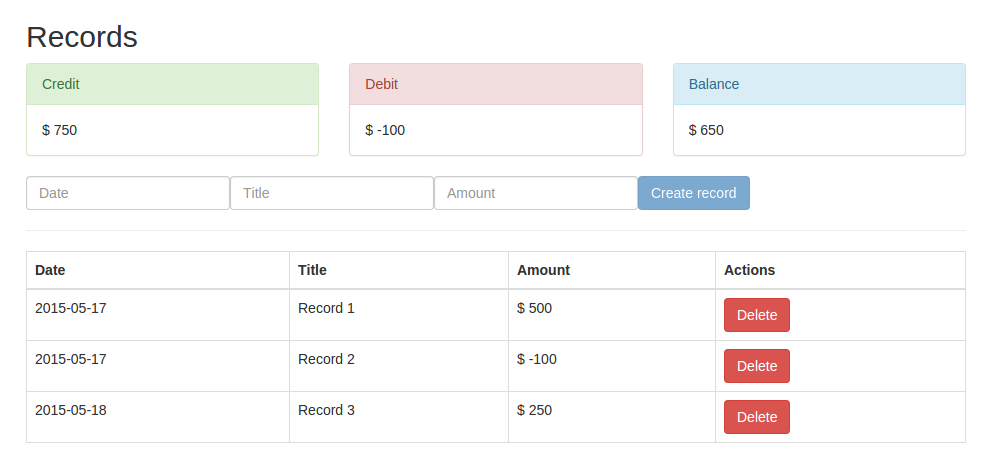
Task: Select the Amount input box
Action: pyautogui.click(x=536, y=193)
